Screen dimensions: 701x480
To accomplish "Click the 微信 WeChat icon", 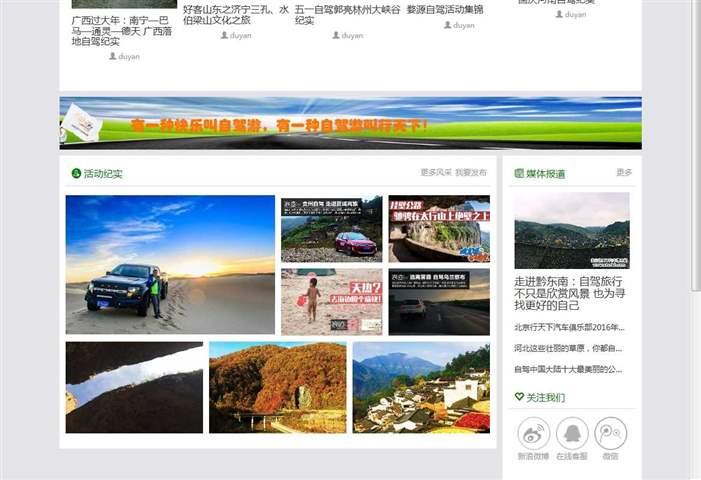I will point(610,434).
